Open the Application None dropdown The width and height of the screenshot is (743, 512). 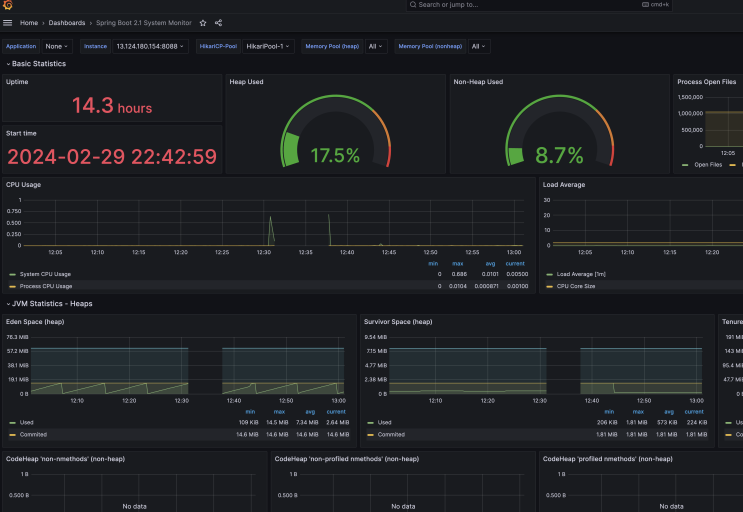[57, 46]
